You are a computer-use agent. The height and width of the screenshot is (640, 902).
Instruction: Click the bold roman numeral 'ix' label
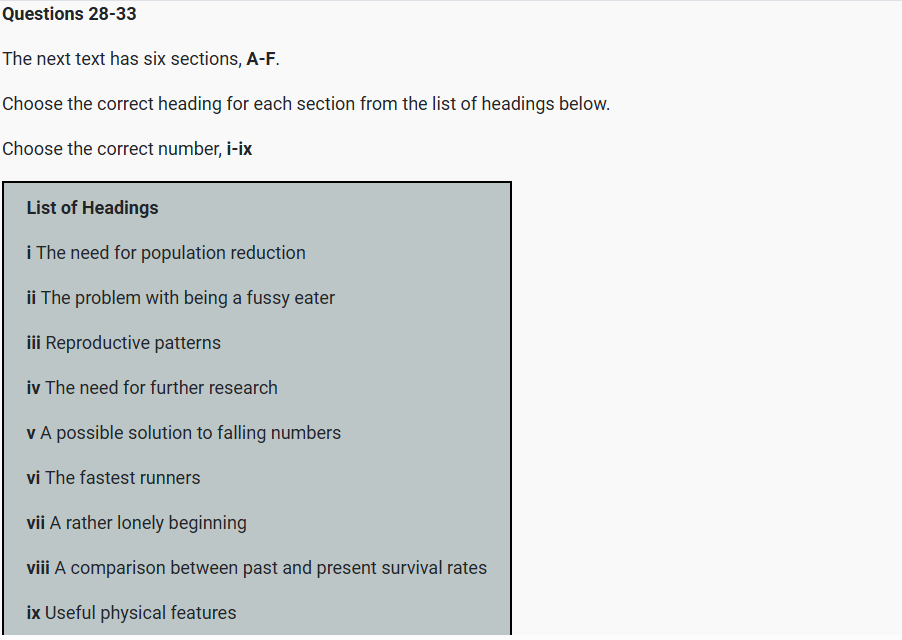tap(33, 613)
